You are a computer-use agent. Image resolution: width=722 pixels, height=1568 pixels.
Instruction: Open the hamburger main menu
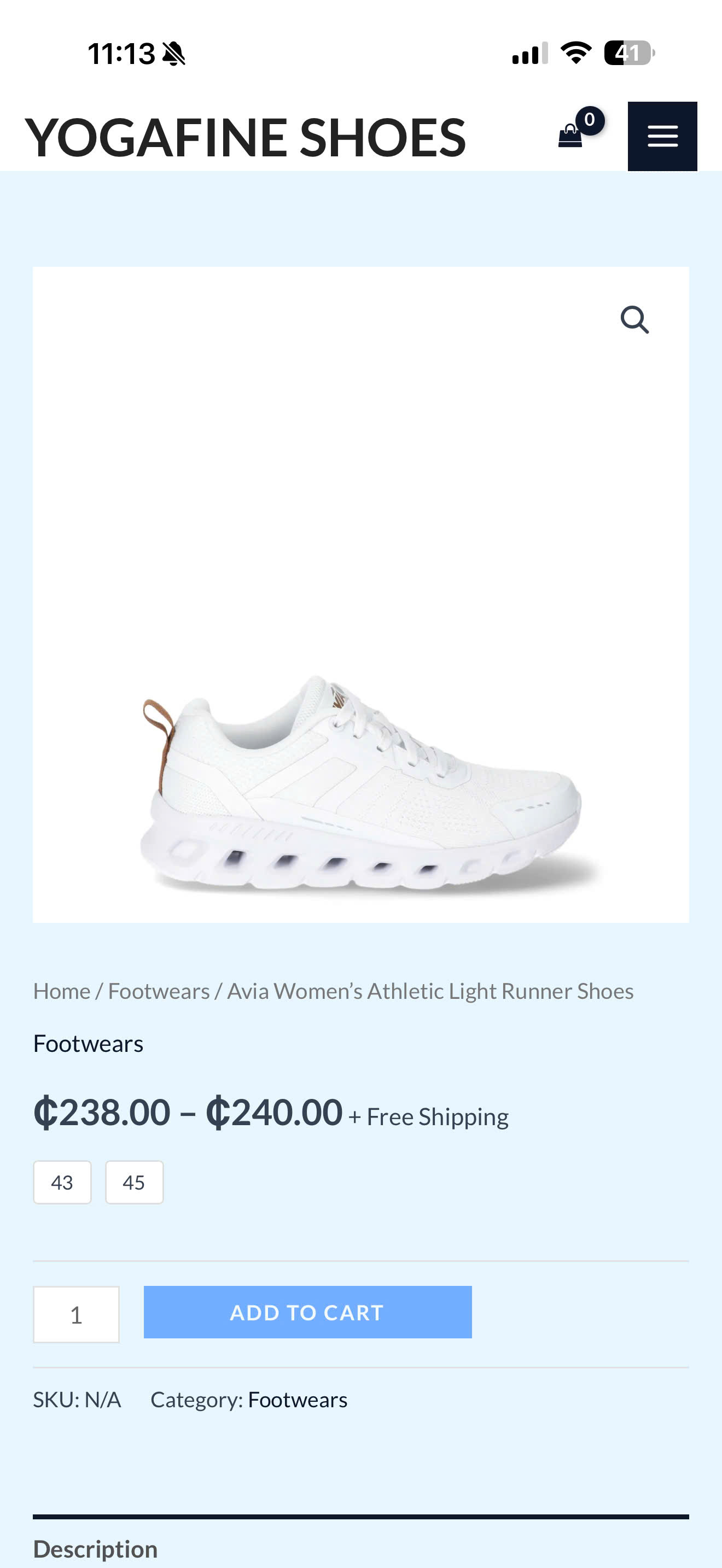(x=662, y=136)
